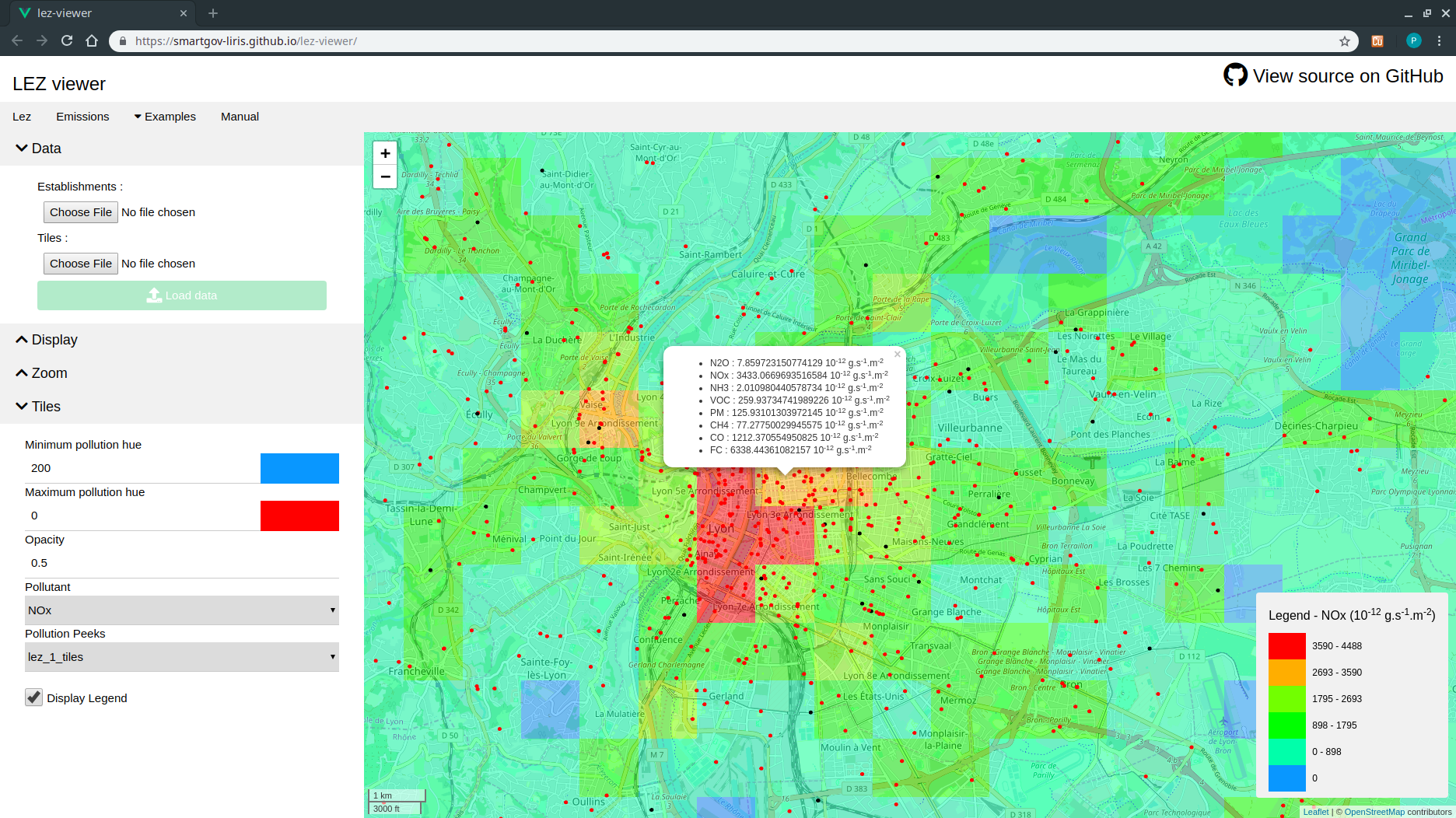Reload the lez-viewer page
The image size is (1456, 818).
point(67,40)
